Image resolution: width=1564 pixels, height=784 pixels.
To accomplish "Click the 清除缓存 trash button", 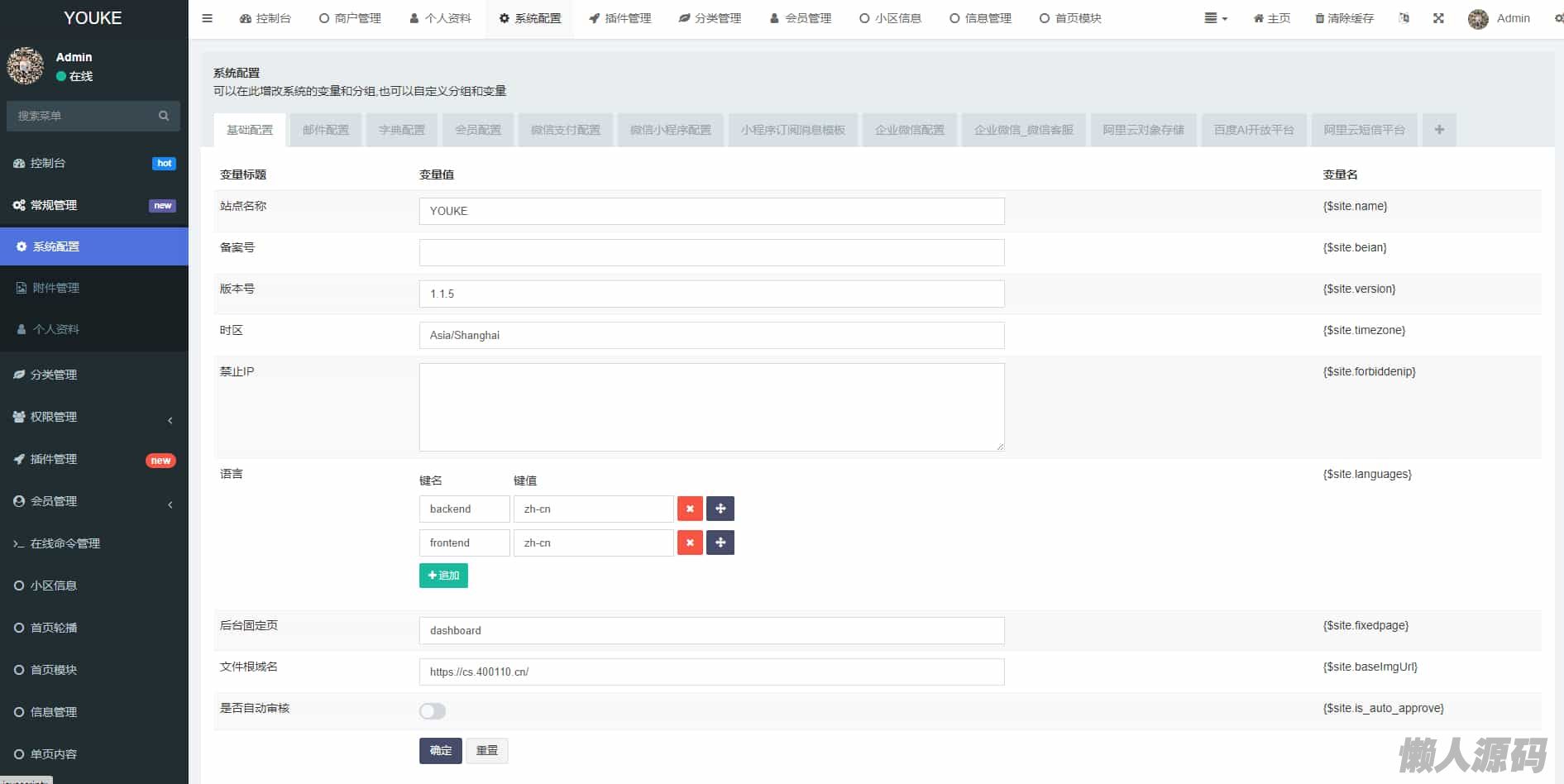I will click(x=1344, y=18).
